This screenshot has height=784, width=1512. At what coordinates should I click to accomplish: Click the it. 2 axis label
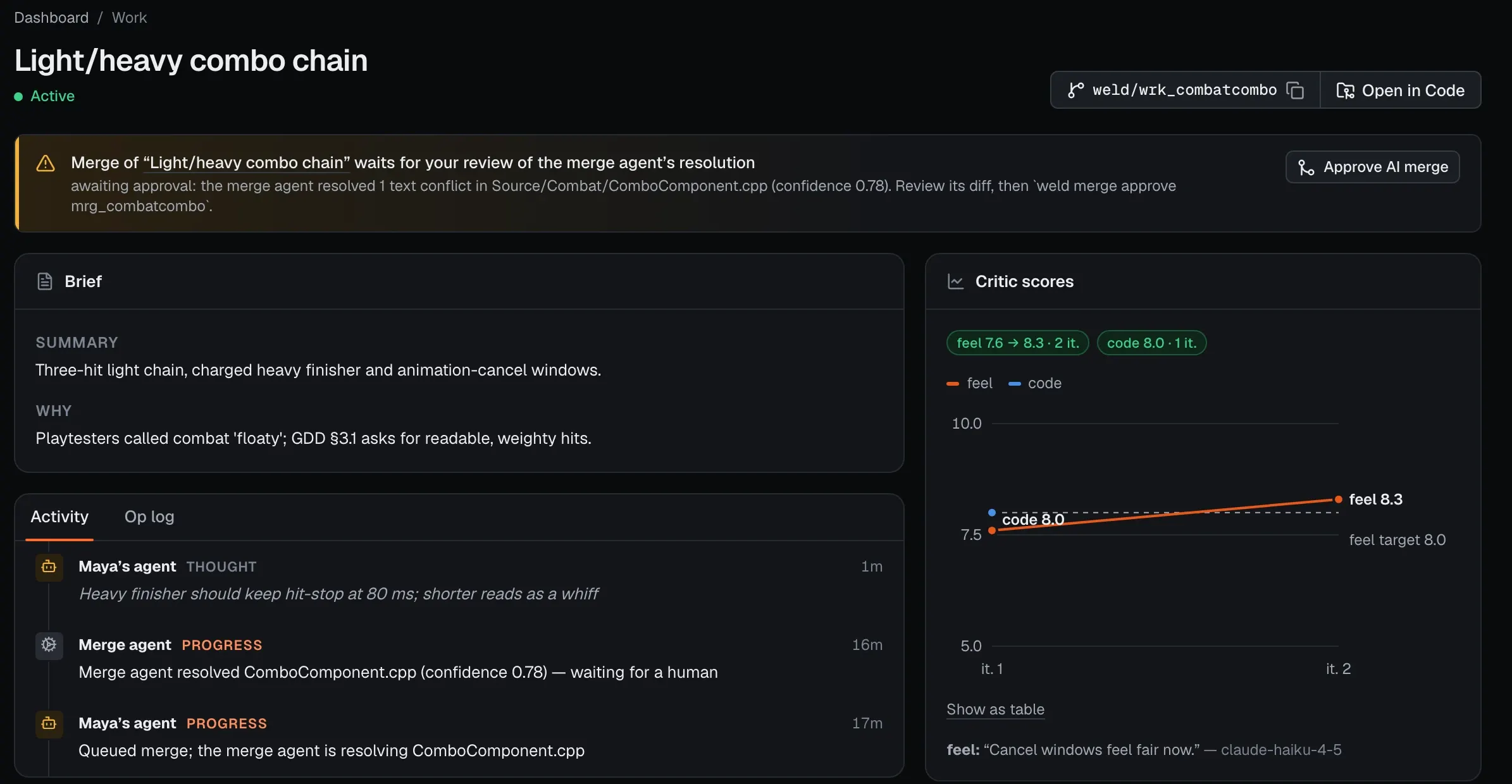coord(1338,669)
